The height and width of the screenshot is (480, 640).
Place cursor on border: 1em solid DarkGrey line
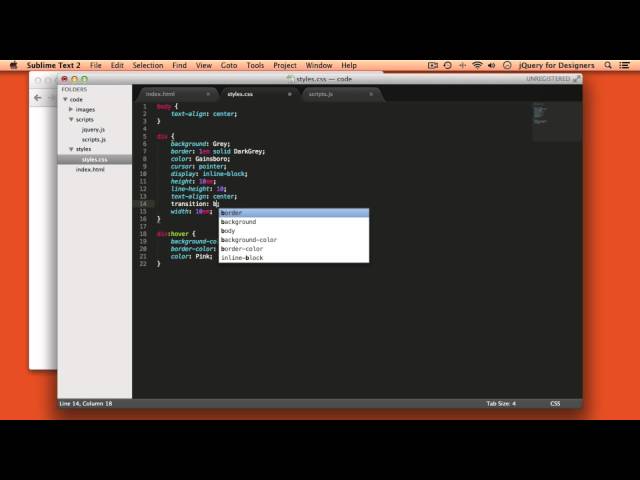(218, 151)
